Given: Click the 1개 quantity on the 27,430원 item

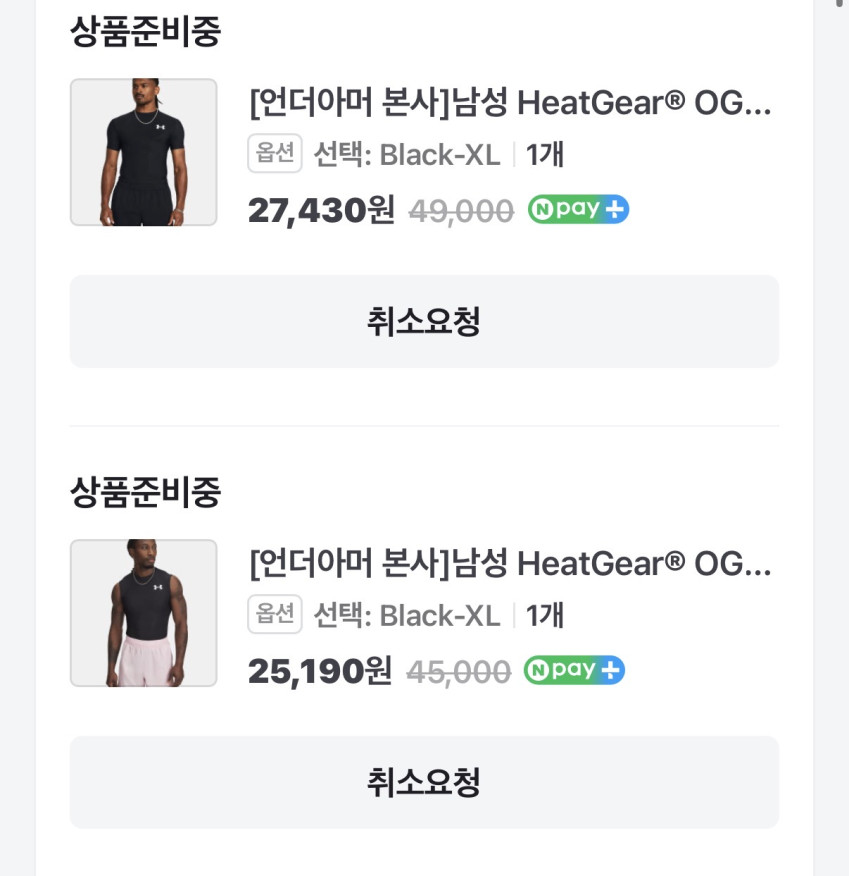Looking at the screenshot, I should (545, 155).
